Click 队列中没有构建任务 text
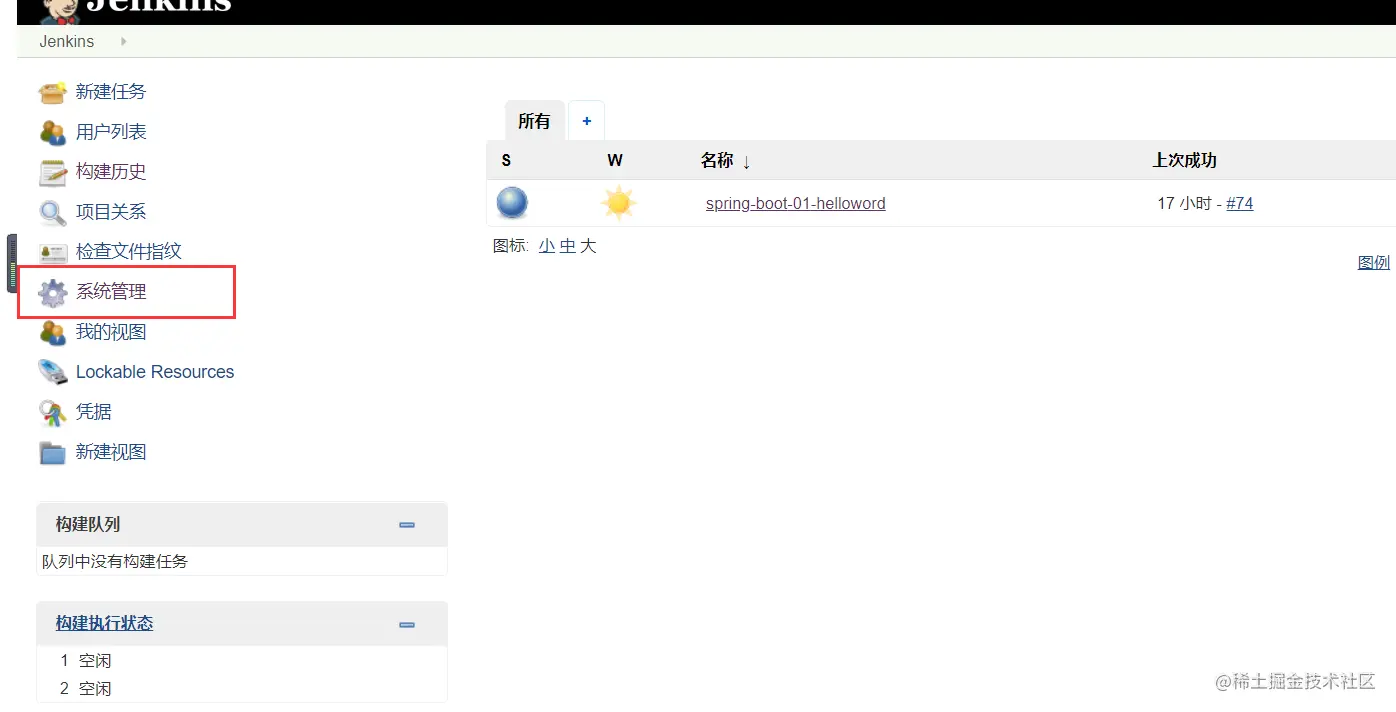 (x=115, y=561)
